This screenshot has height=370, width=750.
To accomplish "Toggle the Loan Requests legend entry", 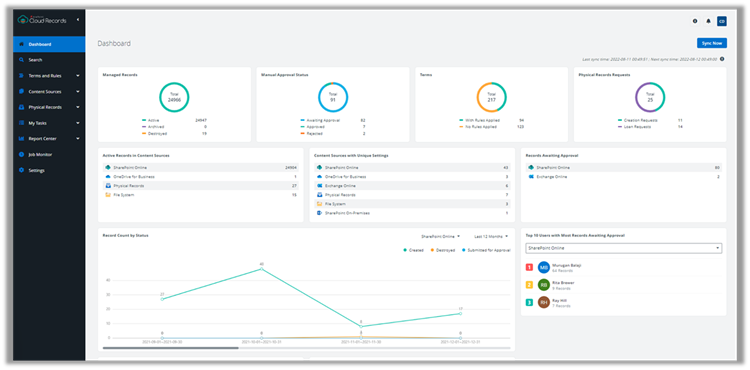I will tap(634, 127).
